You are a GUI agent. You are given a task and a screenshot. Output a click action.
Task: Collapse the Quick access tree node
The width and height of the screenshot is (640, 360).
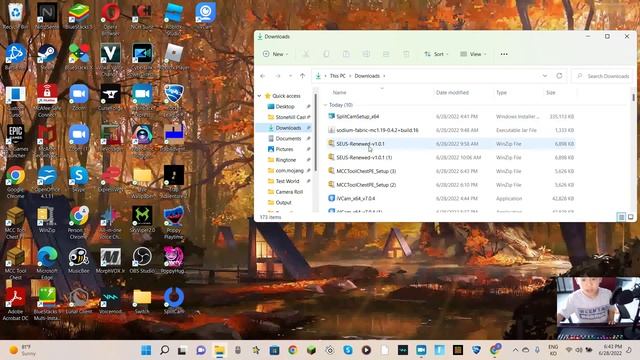pyautogui.click(x=260, y=96)
